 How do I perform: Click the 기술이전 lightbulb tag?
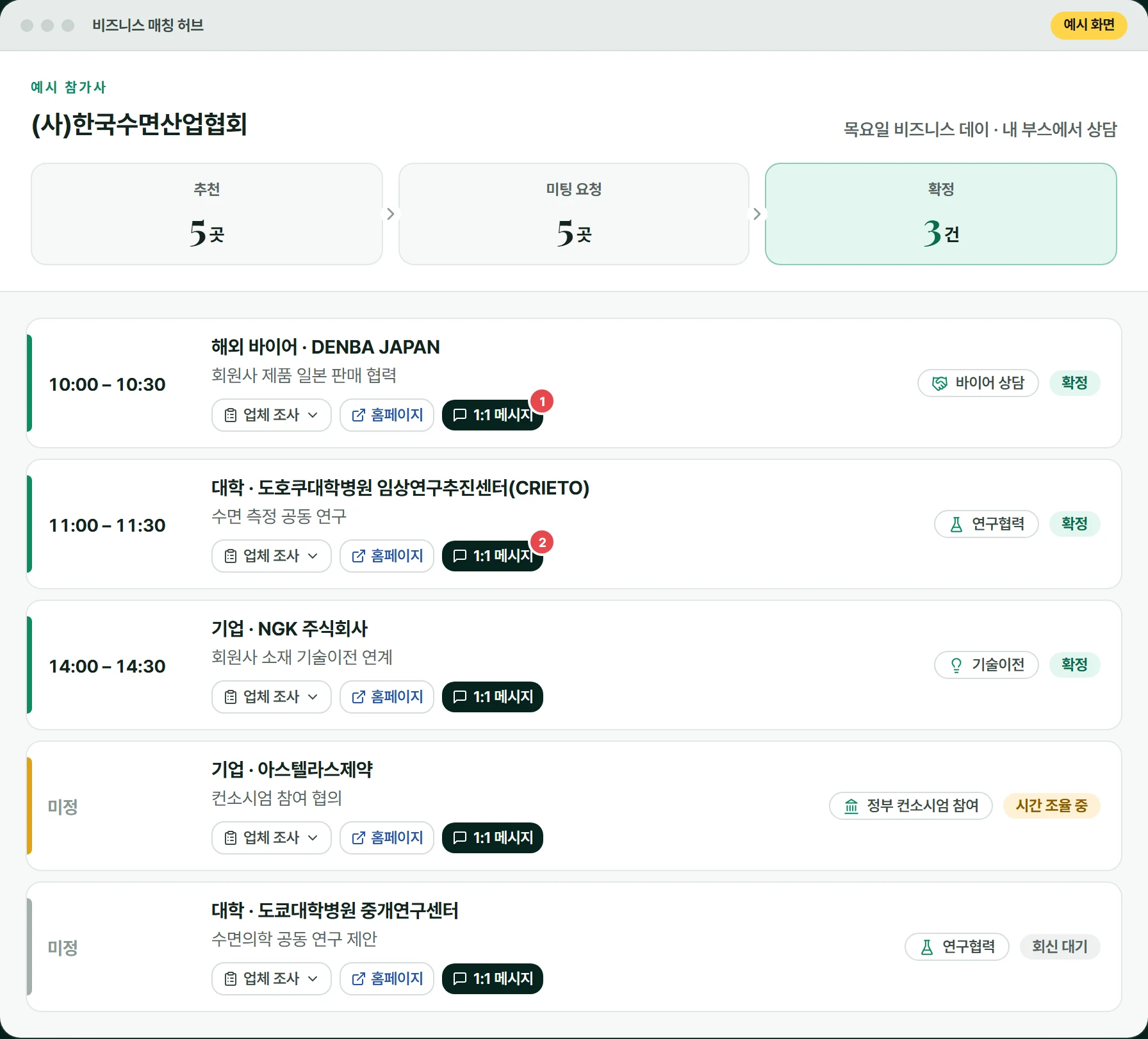986,665
